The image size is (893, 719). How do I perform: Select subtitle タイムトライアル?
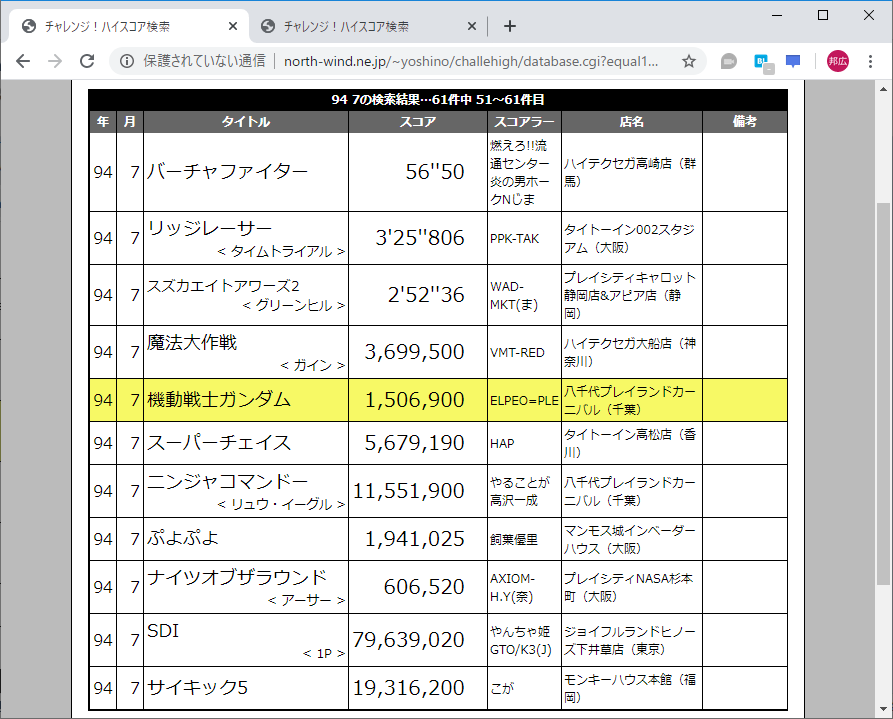281,251
